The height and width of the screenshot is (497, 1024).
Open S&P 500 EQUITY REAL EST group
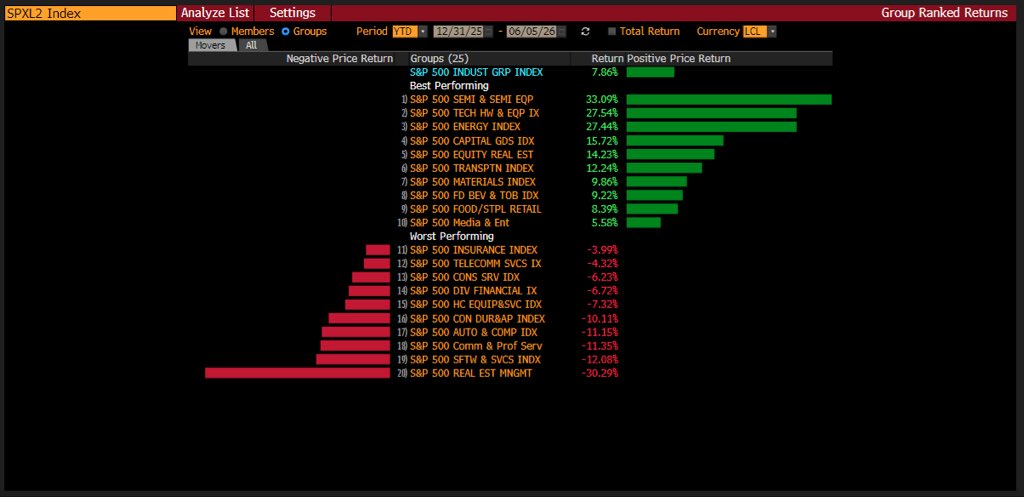pyautogui.click(x=472, y=154)
